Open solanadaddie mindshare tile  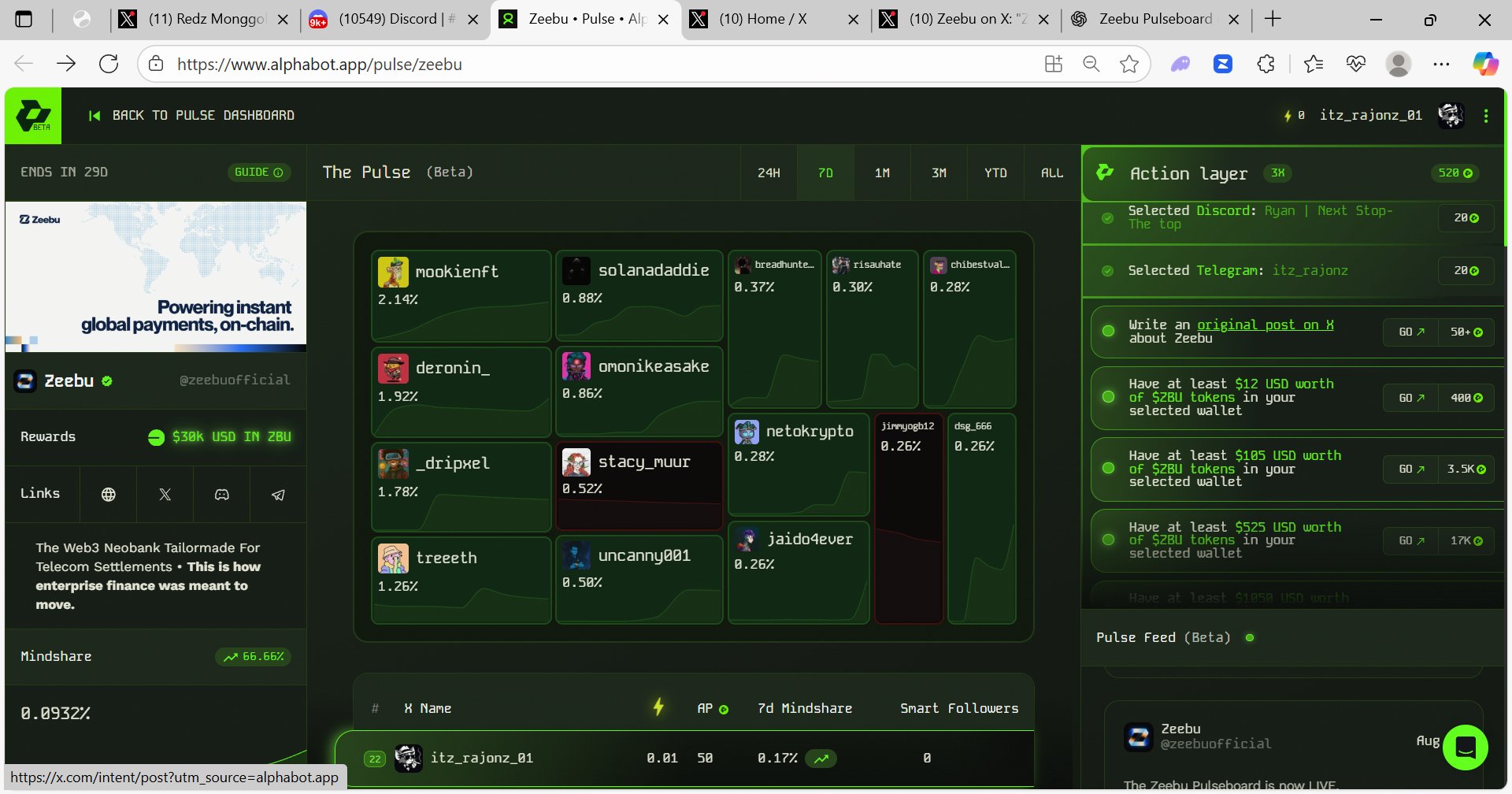pos(639,295)
